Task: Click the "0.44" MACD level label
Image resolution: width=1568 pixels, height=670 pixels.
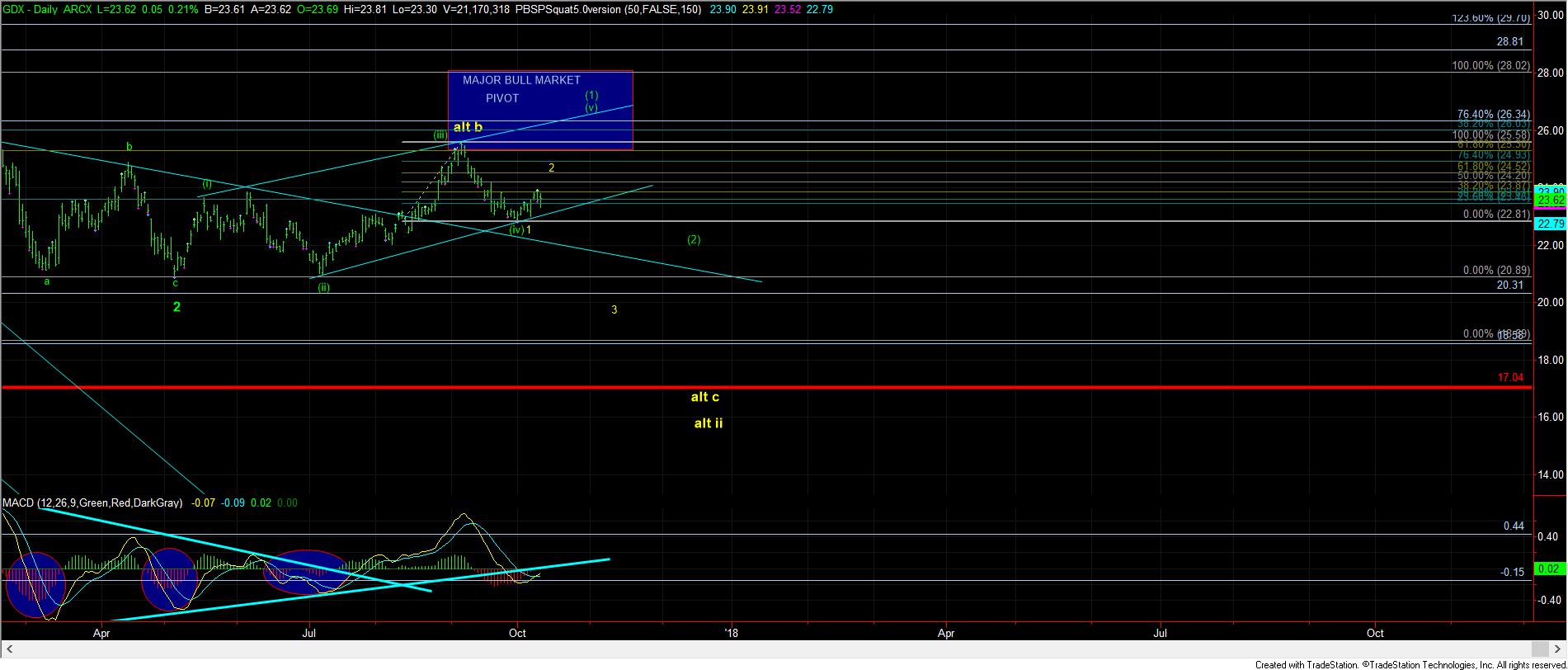Action: click(x=1514, y=526)
